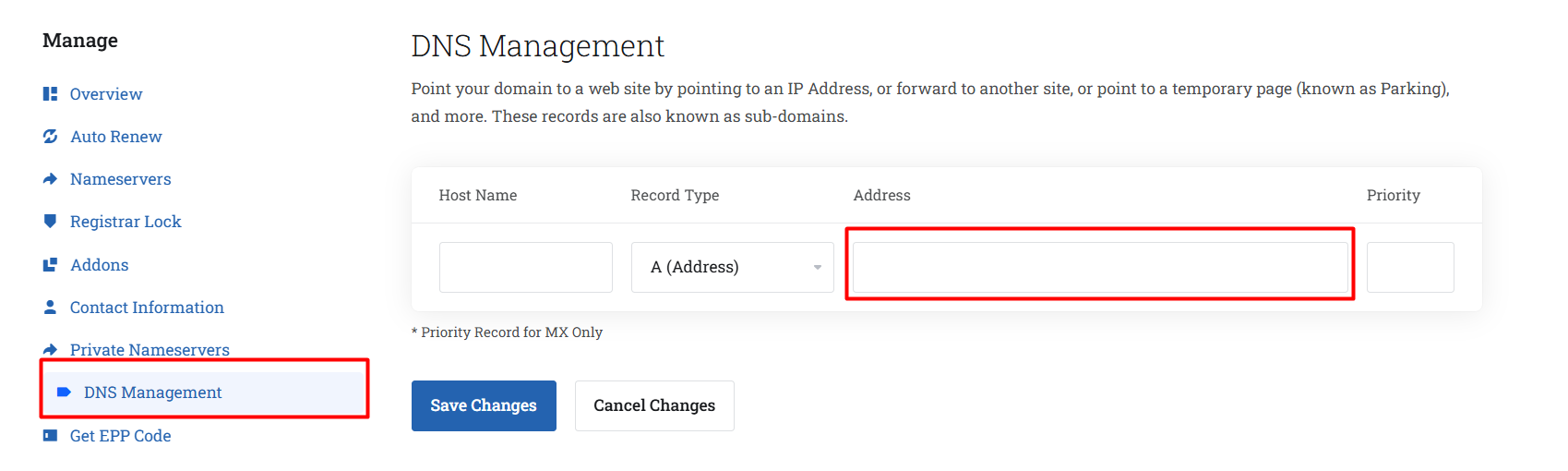Click the Contact Information person icon
This screenshot has width=1568, height=471.
point(50,307)
